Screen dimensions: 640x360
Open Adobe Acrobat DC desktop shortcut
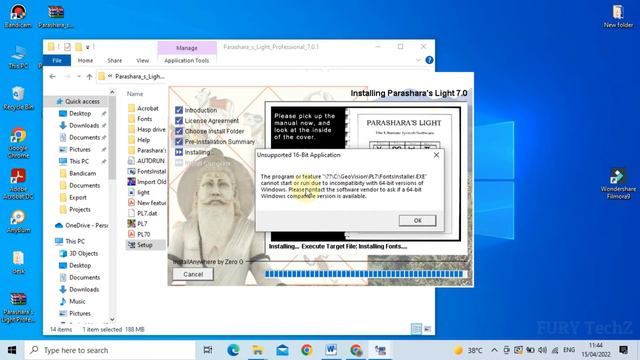[18, 184]
